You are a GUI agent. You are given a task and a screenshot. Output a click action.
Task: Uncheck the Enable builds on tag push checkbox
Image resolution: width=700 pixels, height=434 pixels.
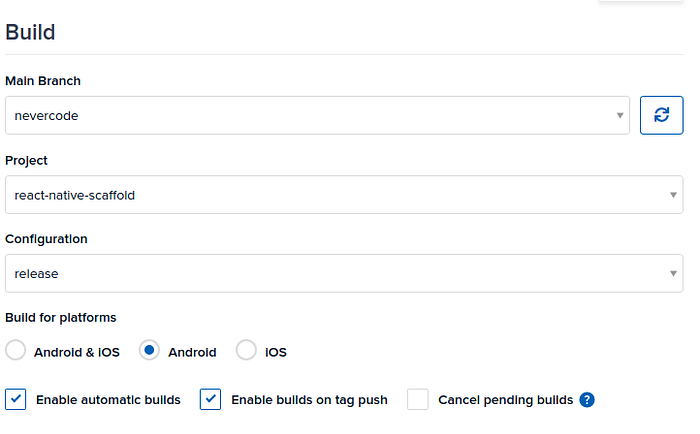click(x=210, y=399)
